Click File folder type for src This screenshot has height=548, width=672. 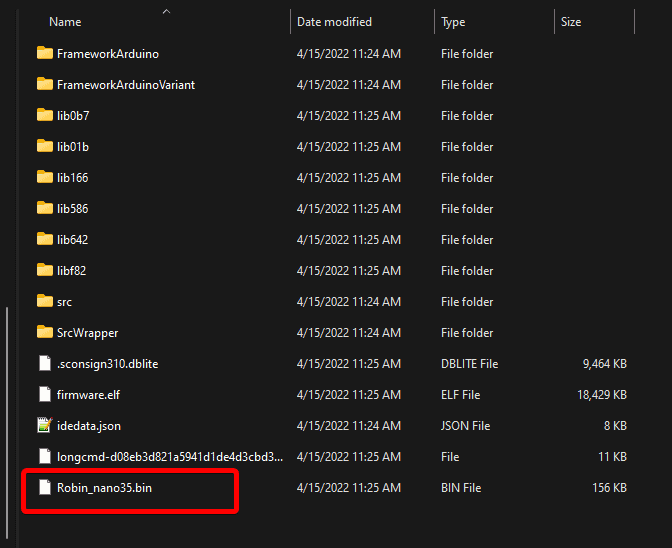[x=467, y=302]
